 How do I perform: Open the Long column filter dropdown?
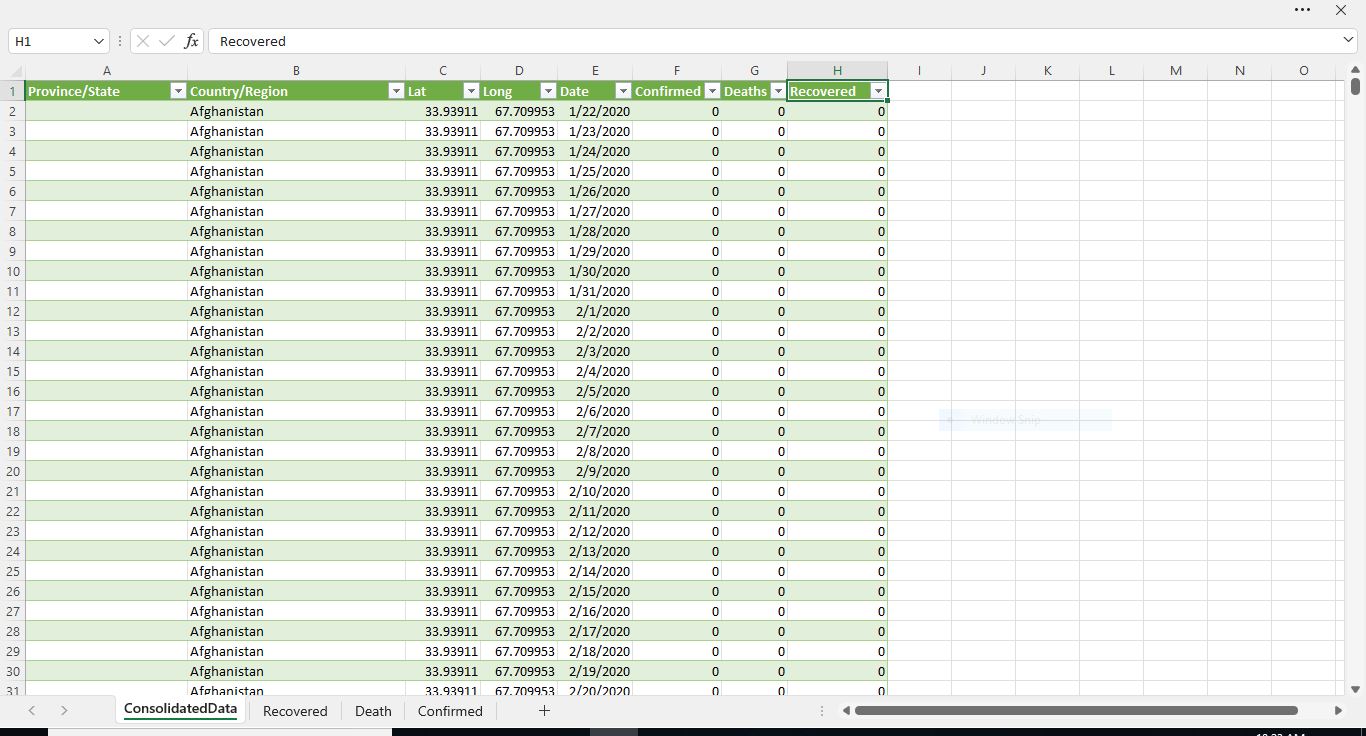548,91
